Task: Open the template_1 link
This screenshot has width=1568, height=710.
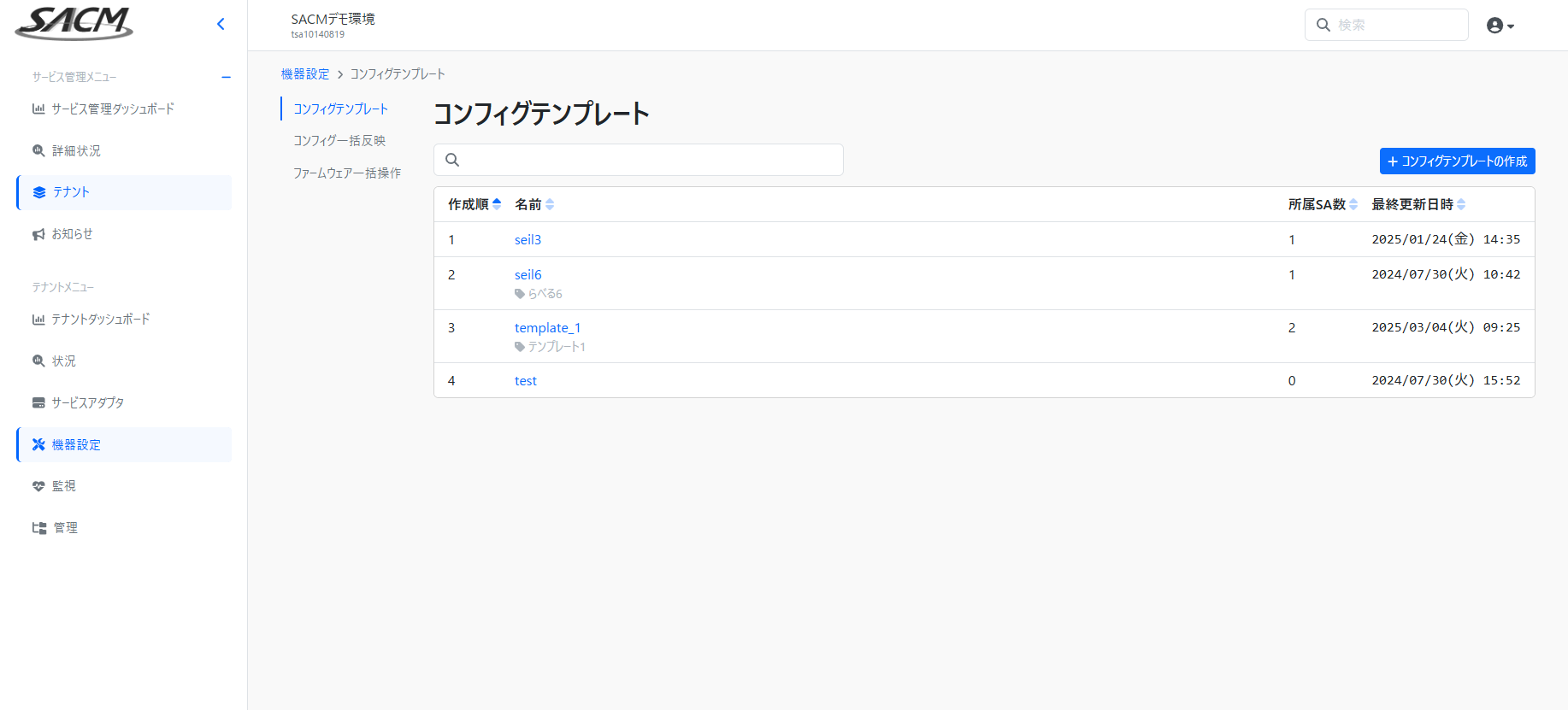Action: [x=547, y=328]
